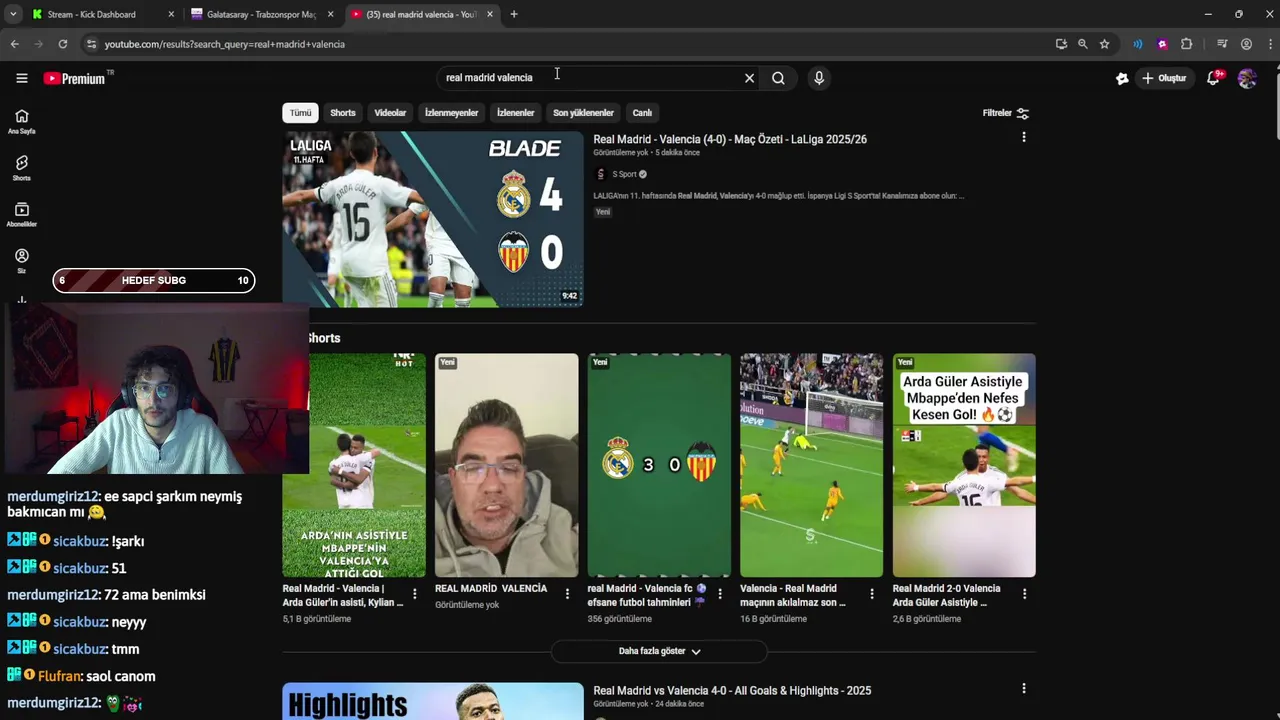The height and width of the screenshot is (720, 1280).
Task: Open the Chrome profile icon
Action: [x=1246, y=44]
